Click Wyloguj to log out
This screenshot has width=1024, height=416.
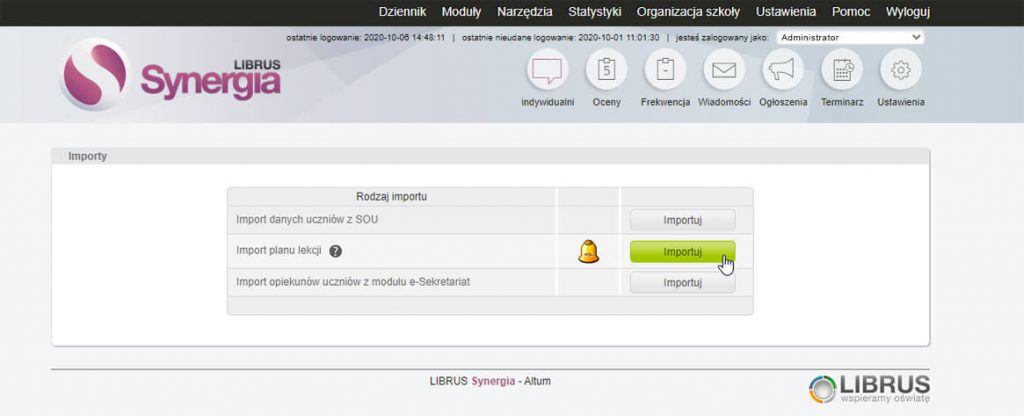pyautogui.click(x=908, y=12)
